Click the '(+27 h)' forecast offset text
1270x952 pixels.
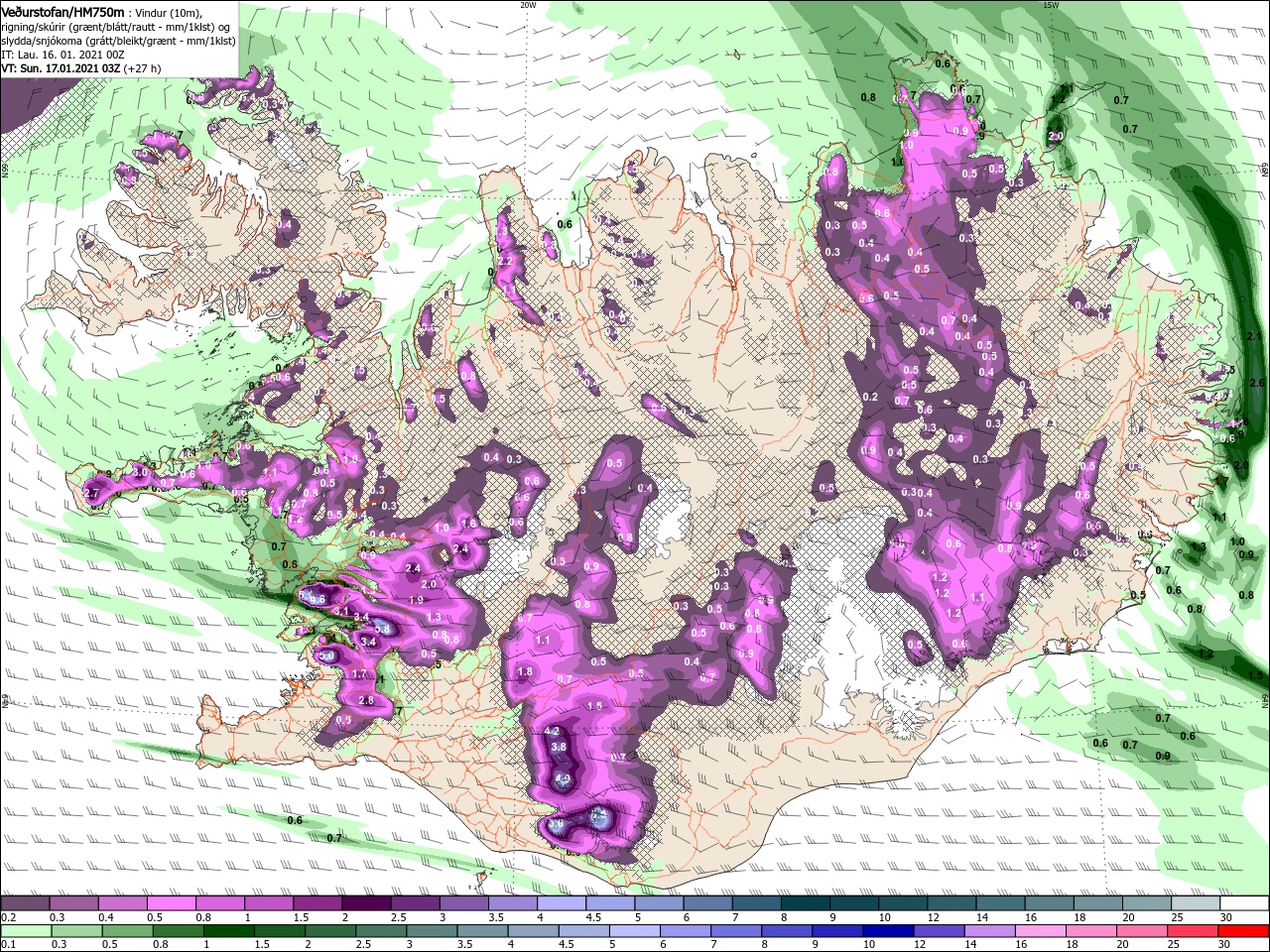click(x=142, y=69)
